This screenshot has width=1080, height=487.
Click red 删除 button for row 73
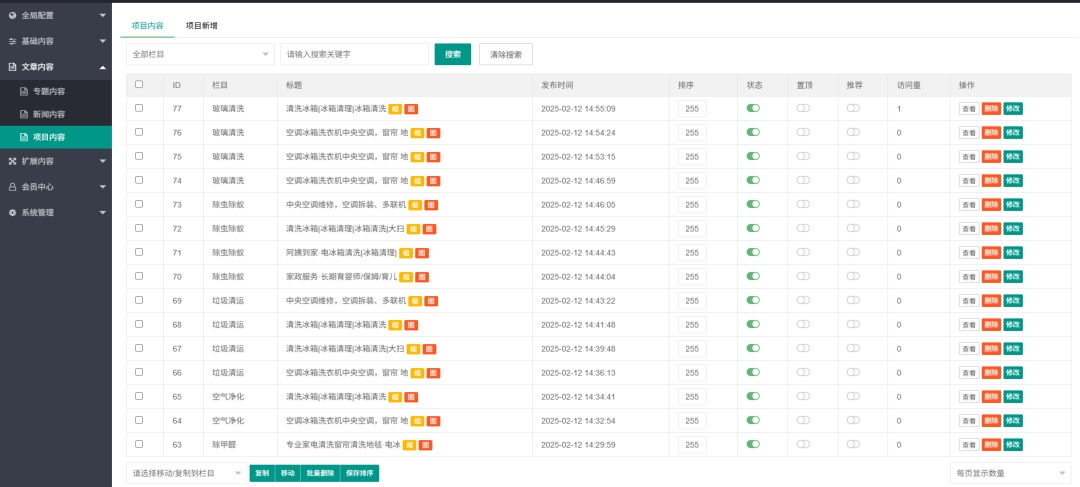tap(991, 205)
